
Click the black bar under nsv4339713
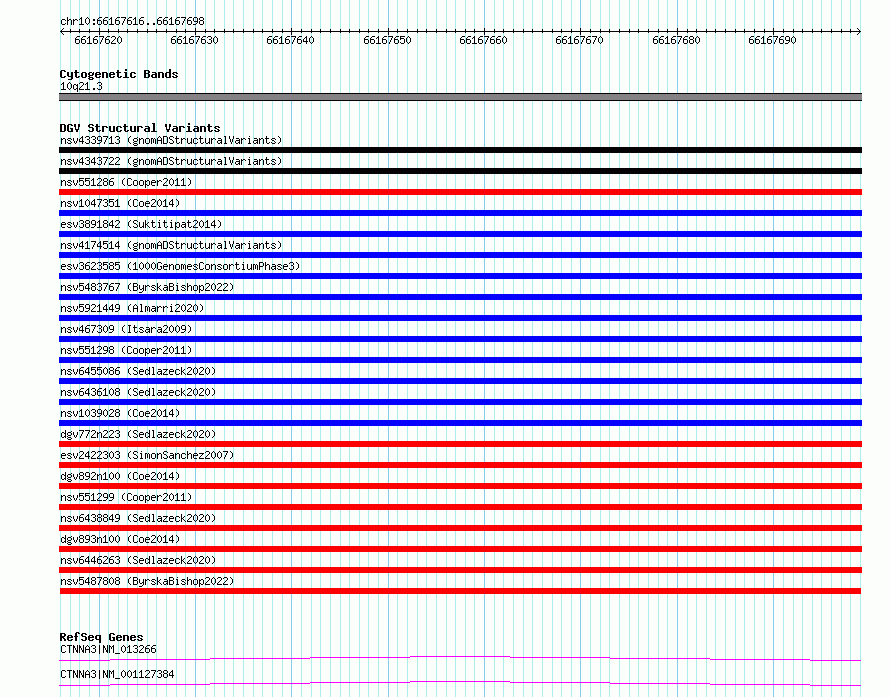pos(460,150)
